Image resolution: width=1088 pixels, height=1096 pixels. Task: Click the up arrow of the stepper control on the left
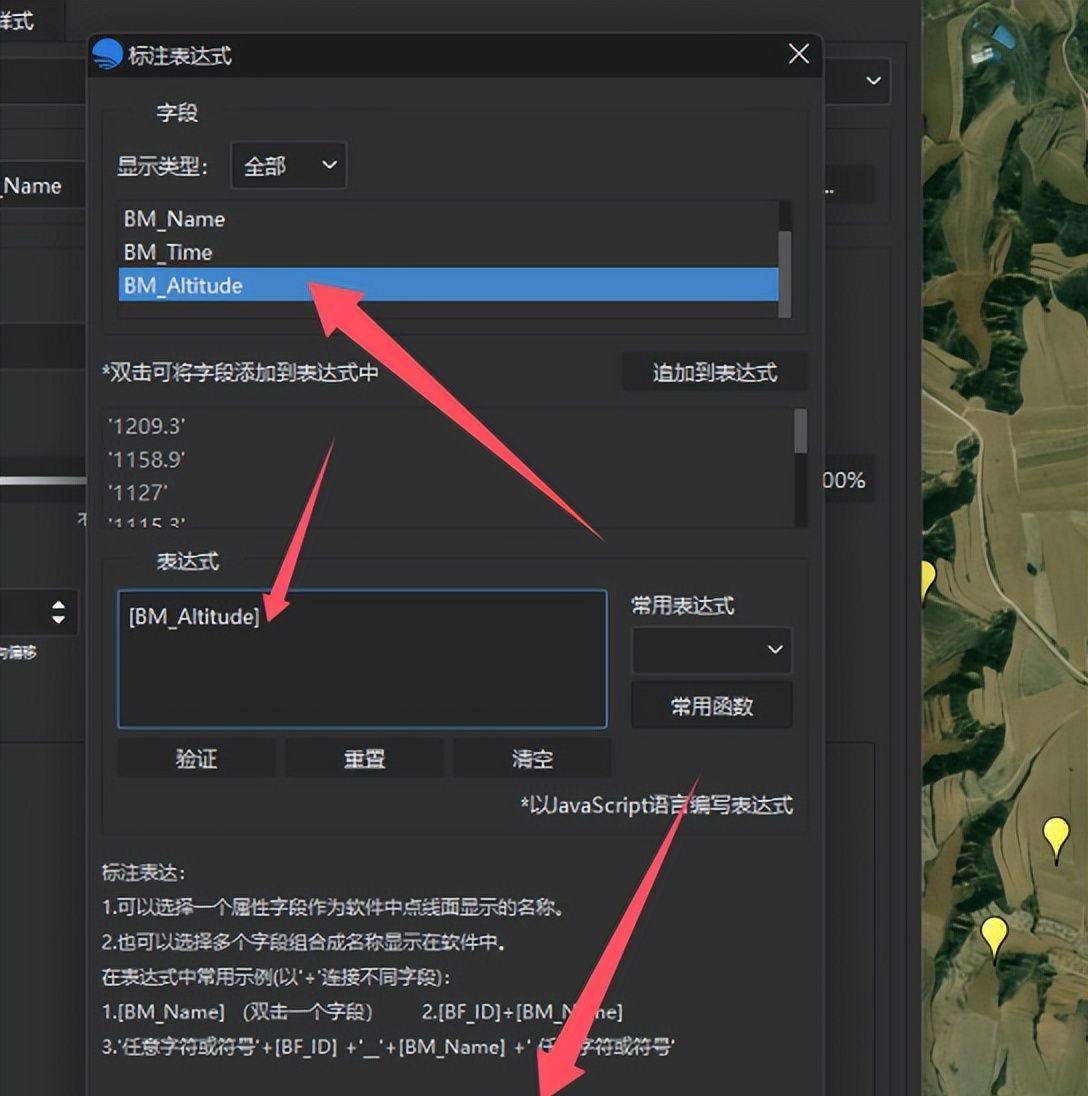coord(60,604)
